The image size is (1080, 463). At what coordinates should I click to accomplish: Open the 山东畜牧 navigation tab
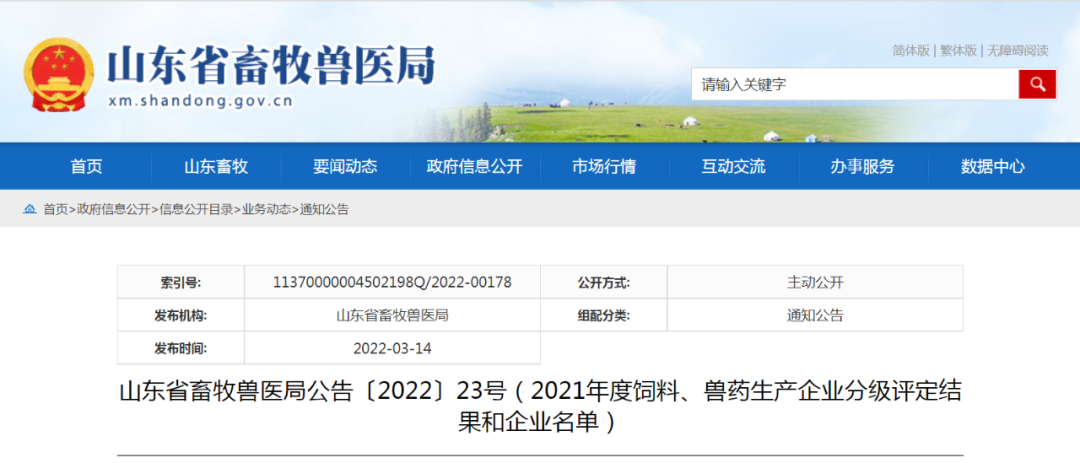(216, 166)
